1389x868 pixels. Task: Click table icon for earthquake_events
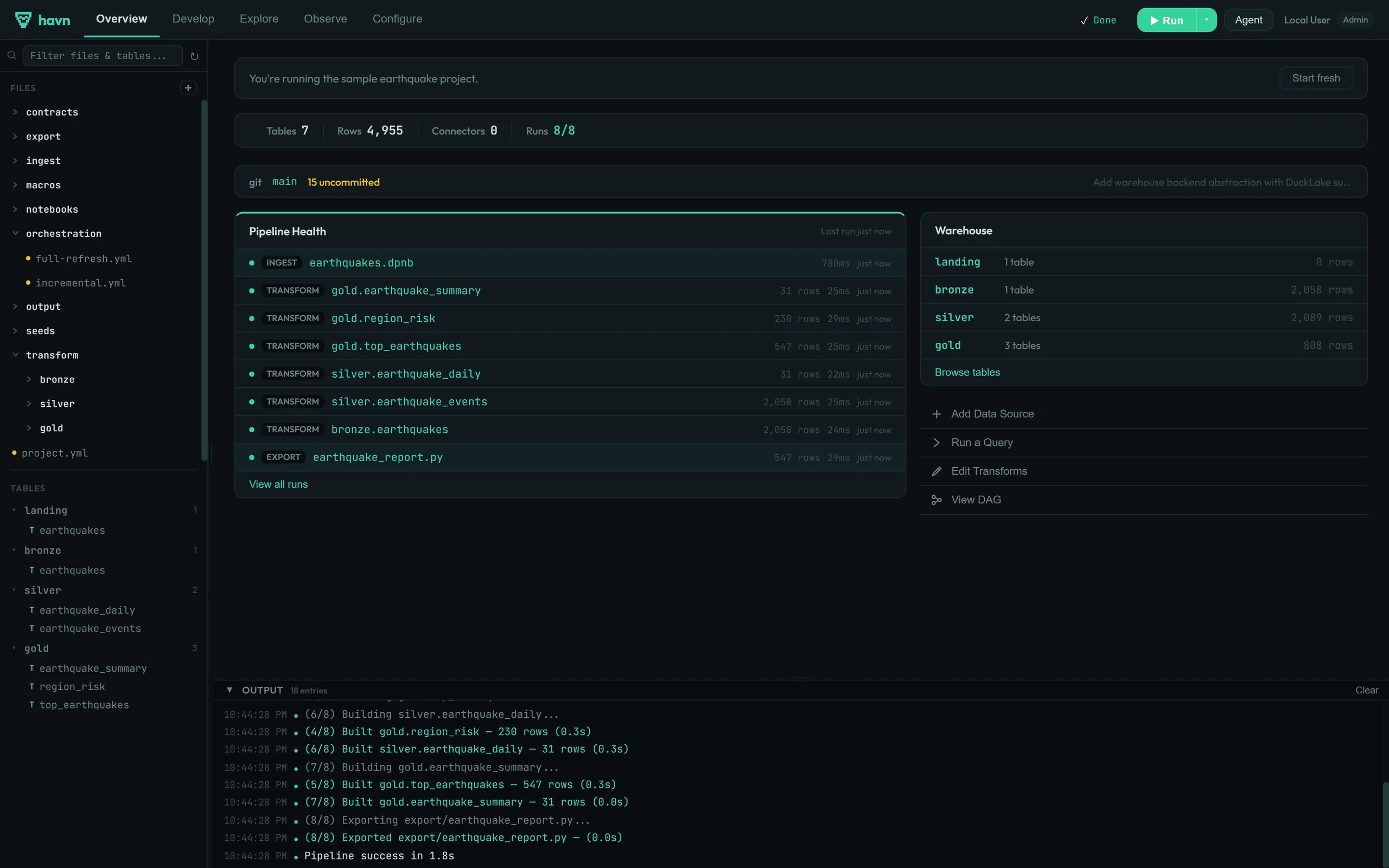[31, 629]
